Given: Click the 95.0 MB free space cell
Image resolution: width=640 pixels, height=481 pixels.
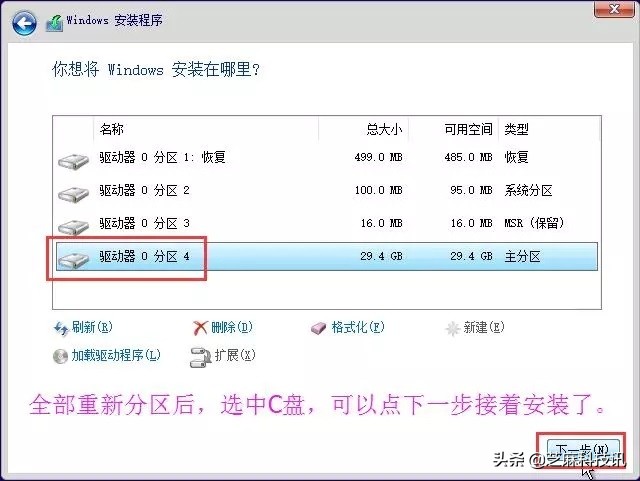Looking at the screenshot, I should (471, 190).
